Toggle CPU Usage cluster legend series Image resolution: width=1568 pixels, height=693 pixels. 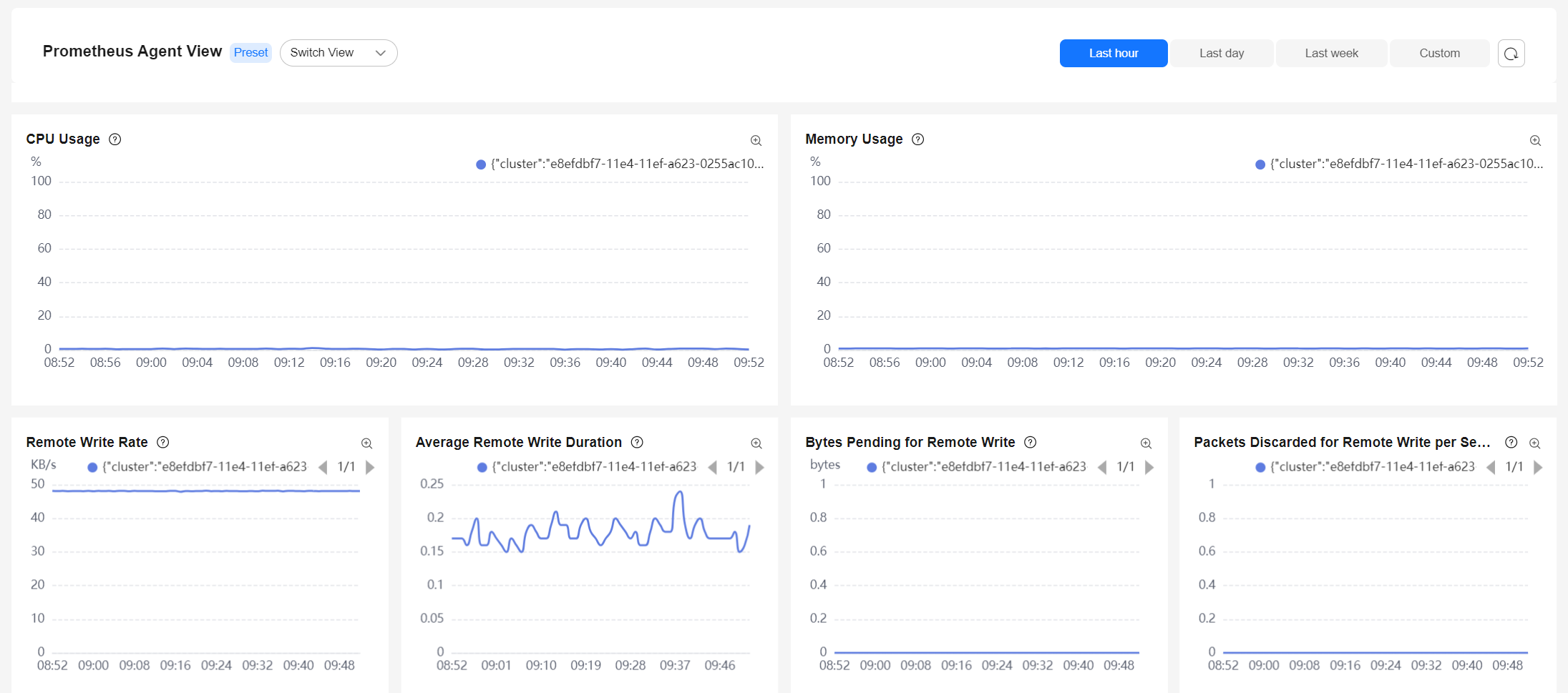620,164
